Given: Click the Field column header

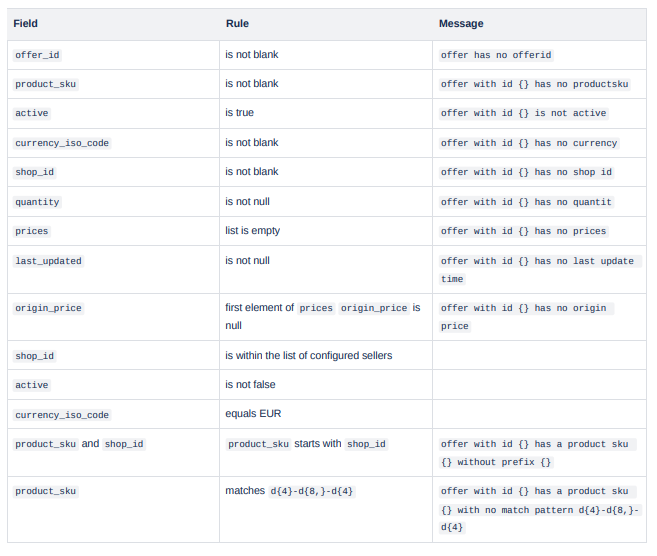Looking at the screenshot, I should [25, 23].
